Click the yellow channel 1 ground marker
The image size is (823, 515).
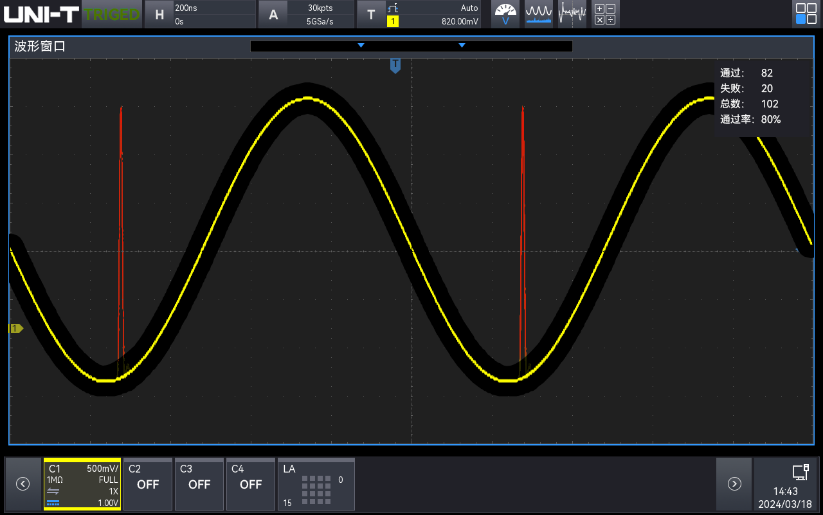click(x=15, y=328)
